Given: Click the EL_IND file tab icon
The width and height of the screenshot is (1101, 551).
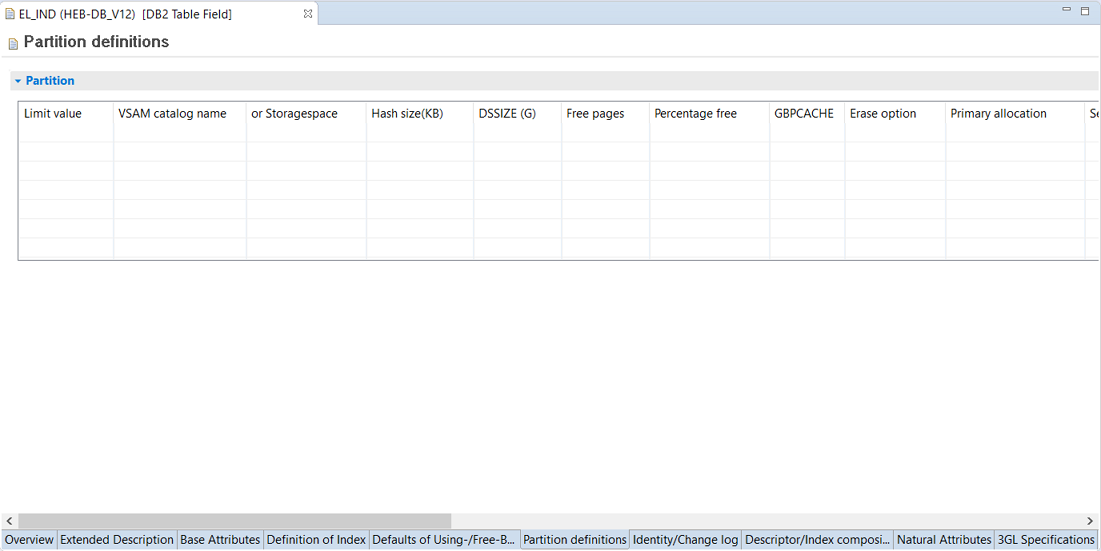Looking at the screenshot, I should click(x=9, y=15).
